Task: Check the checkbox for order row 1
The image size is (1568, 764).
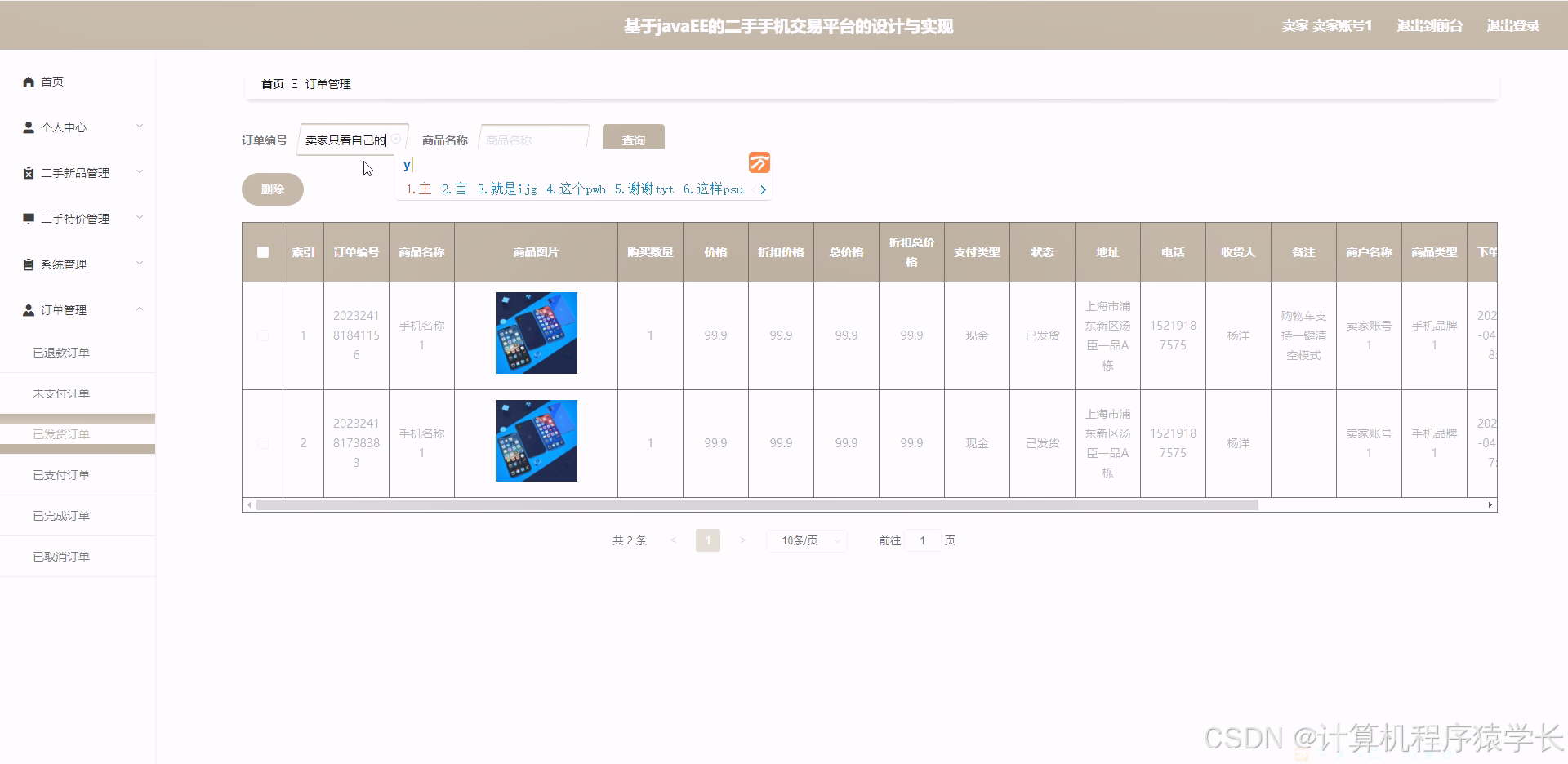Action: [x=263, y=335]
